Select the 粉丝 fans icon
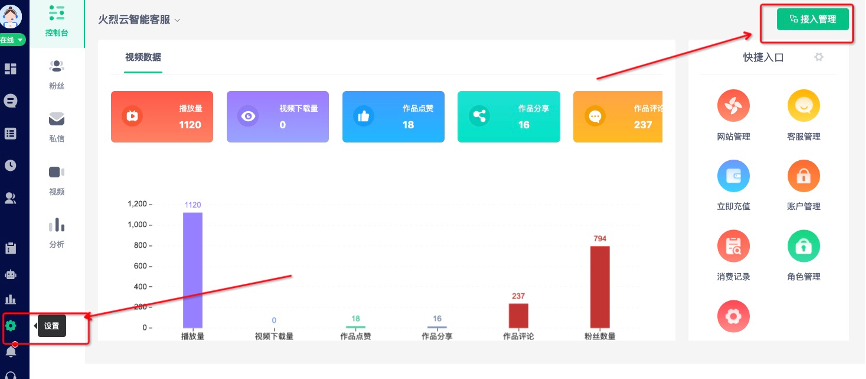The width and height of the screenshot is (866, 379). (x=57, y=66)
